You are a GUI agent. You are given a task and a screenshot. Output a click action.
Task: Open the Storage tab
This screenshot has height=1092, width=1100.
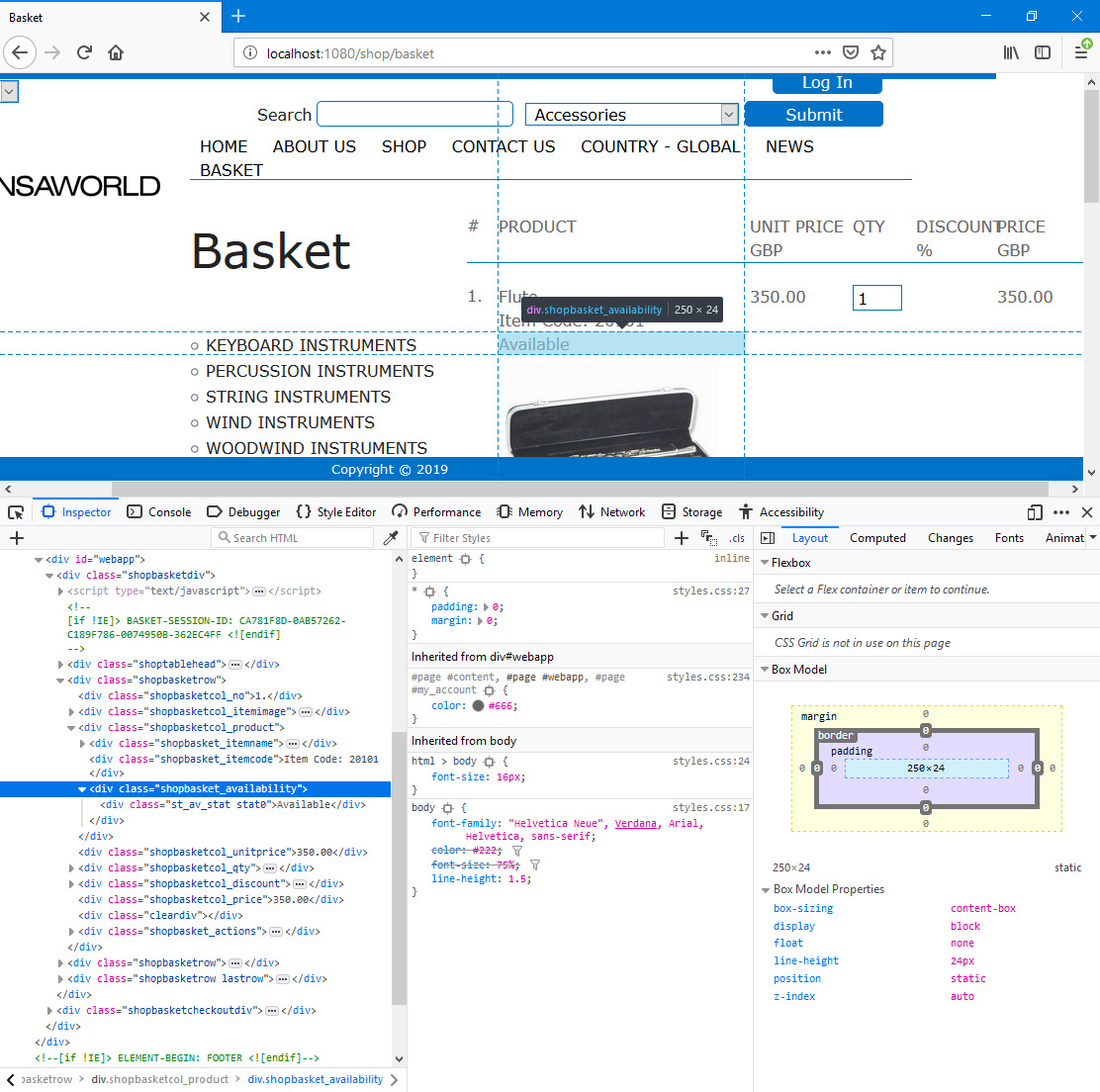(x=691, y=512)
